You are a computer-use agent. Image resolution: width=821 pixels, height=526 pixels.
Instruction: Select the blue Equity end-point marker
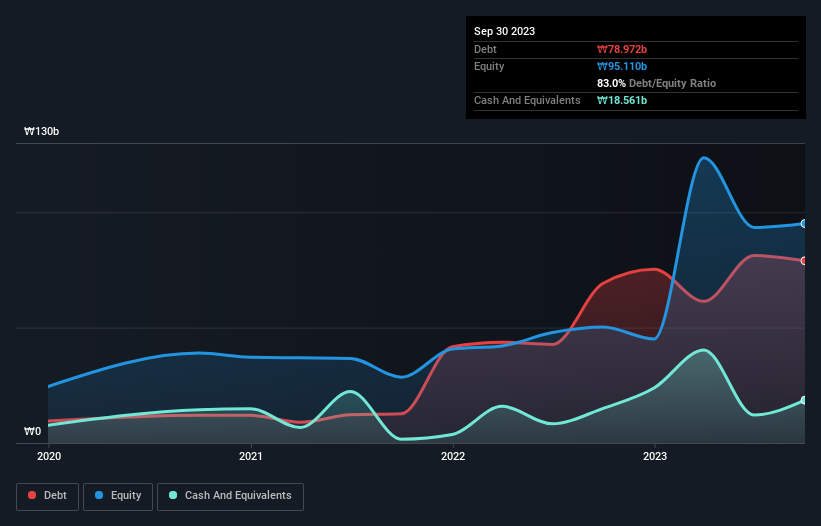[x=804, y=223]
